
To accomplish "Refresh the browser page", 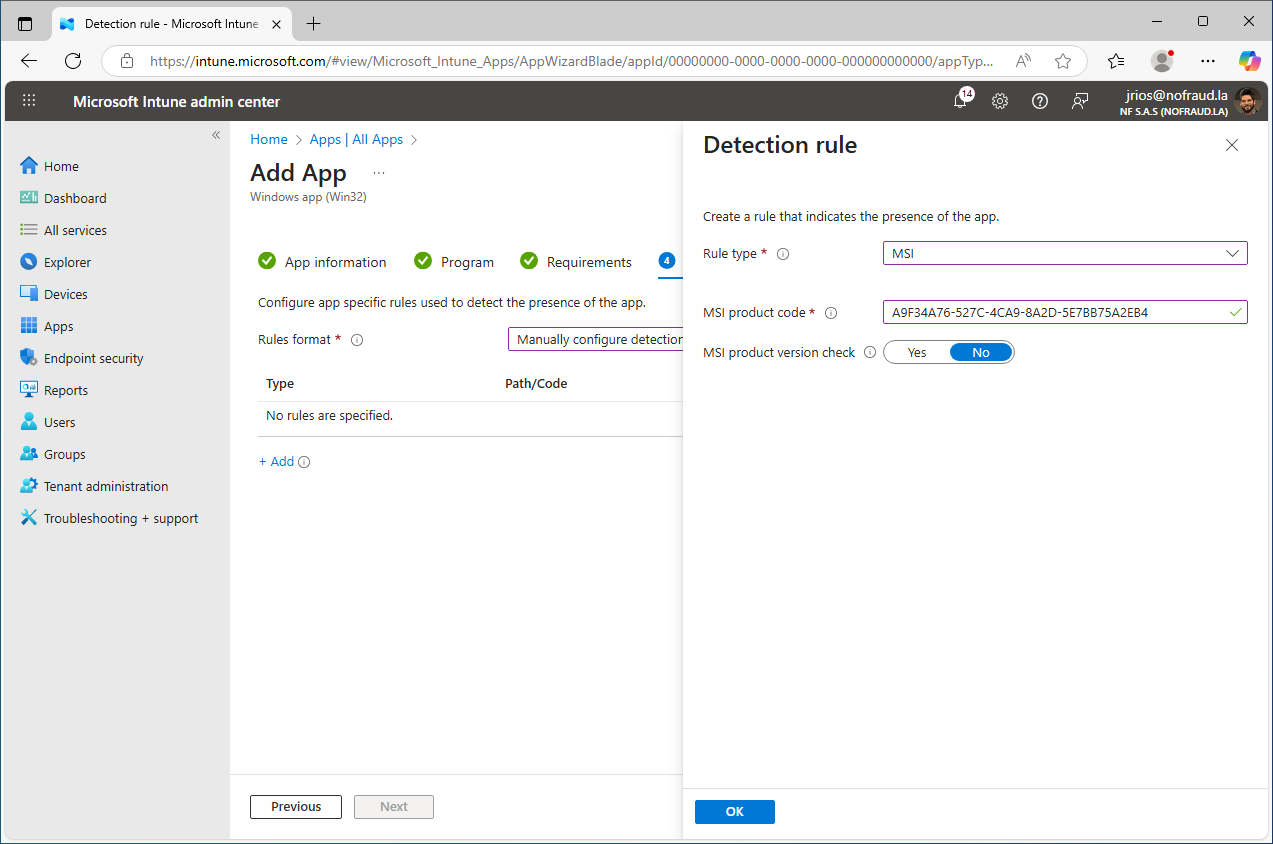I will click(x=73, y=61).
